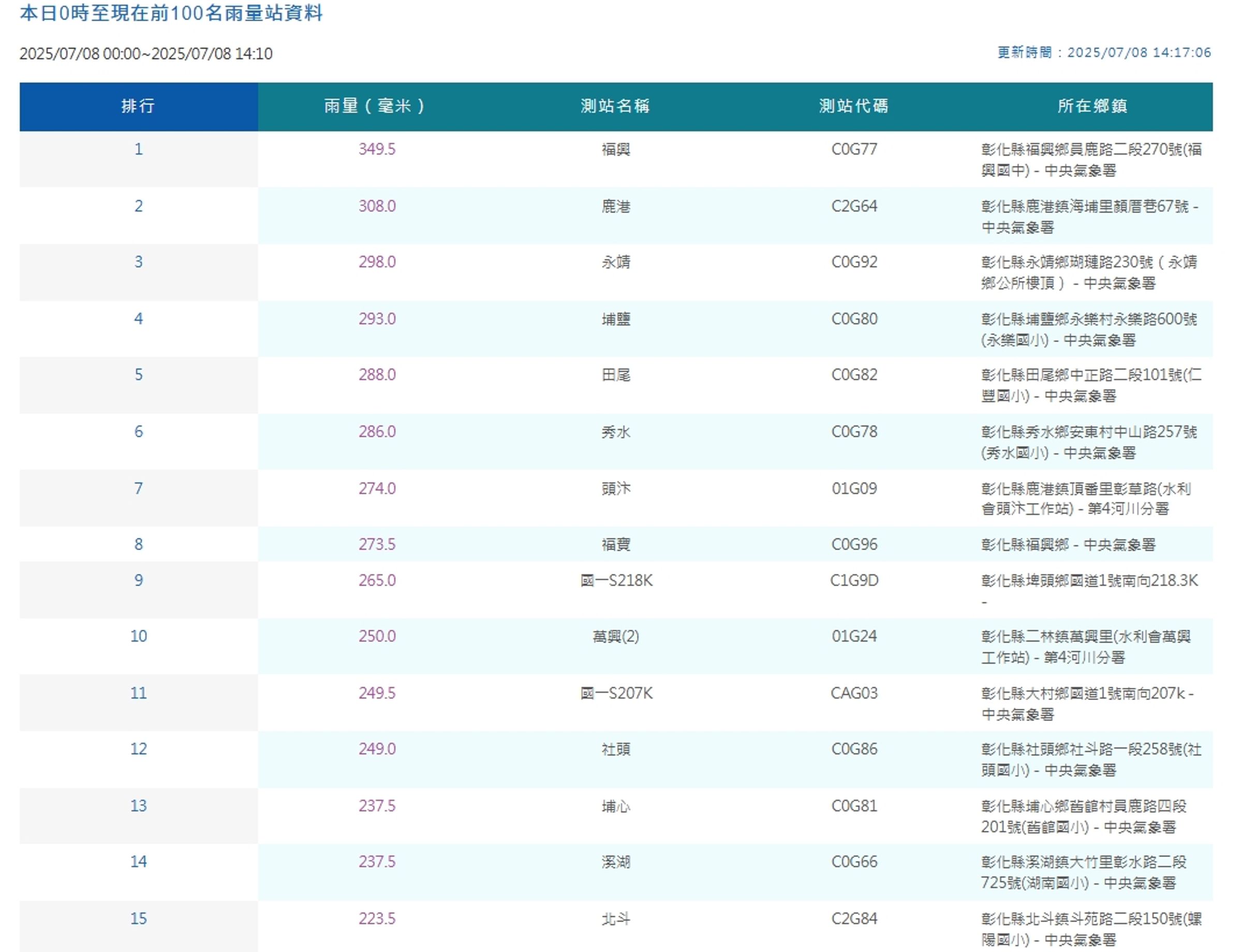Screen dimensions: 1242x952
Task: Select station code 01G24
Action: [x=854, y=636]
